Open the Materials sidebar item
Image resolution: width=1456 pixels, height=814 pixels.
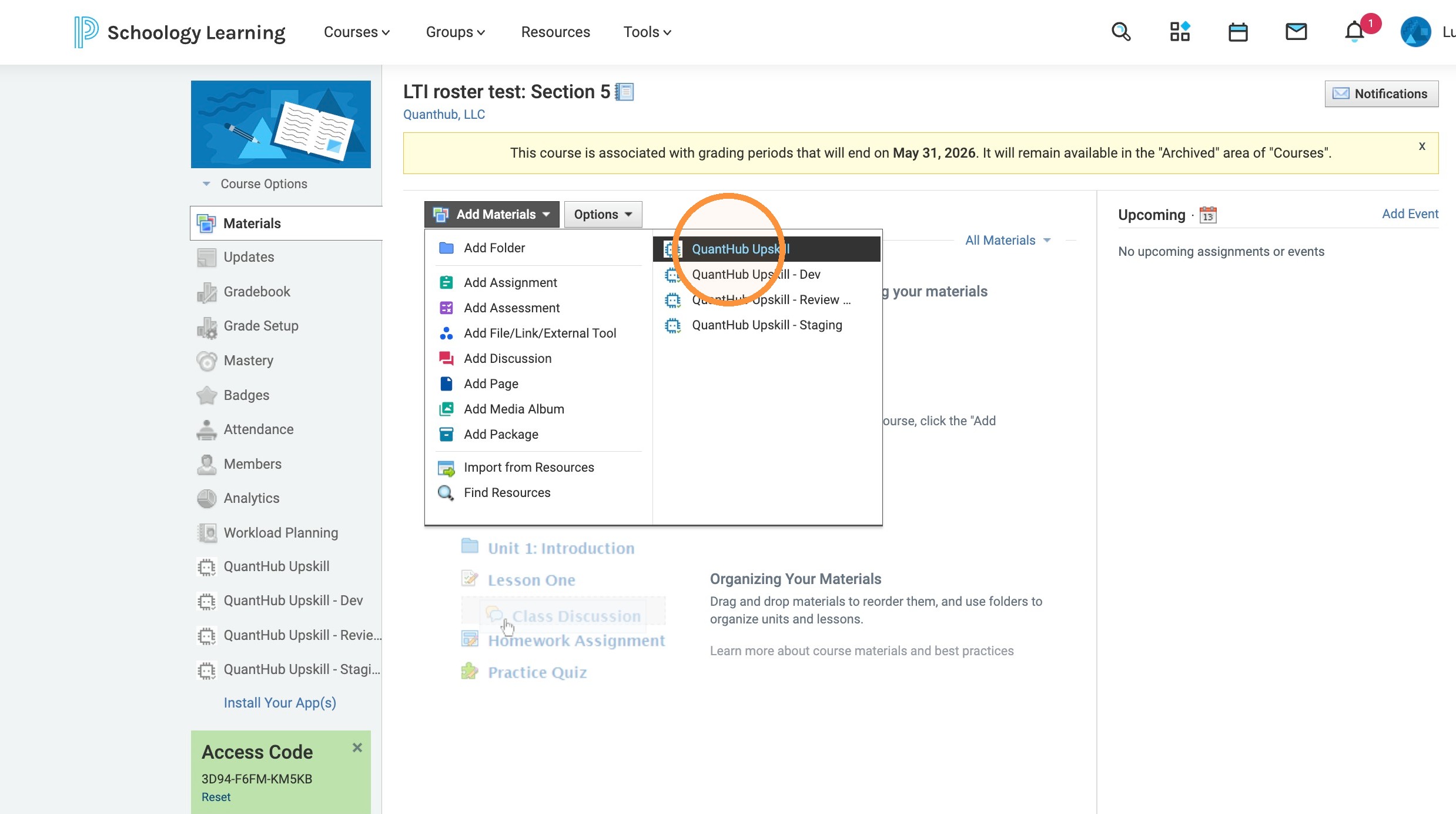tap(286, 223)
